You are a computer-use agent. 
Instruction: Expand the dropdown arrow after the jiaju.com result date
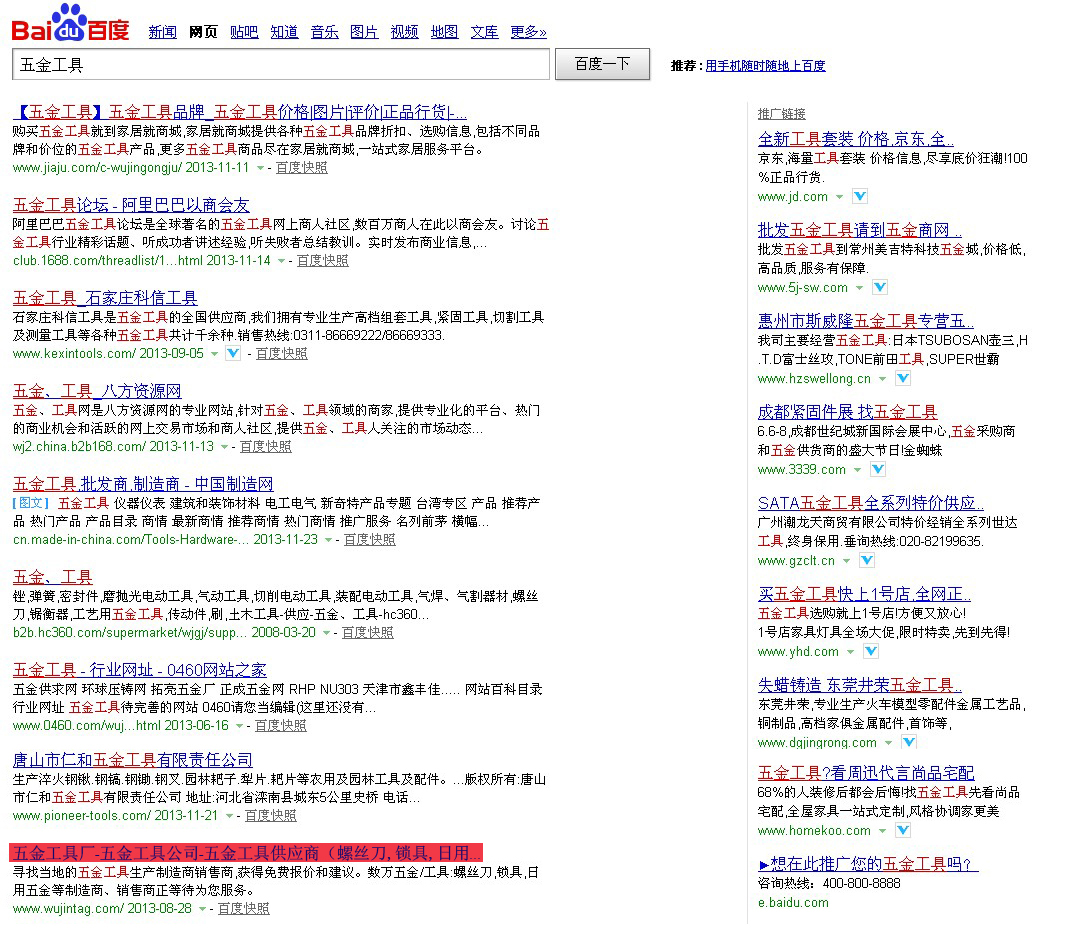pos(261,169)
